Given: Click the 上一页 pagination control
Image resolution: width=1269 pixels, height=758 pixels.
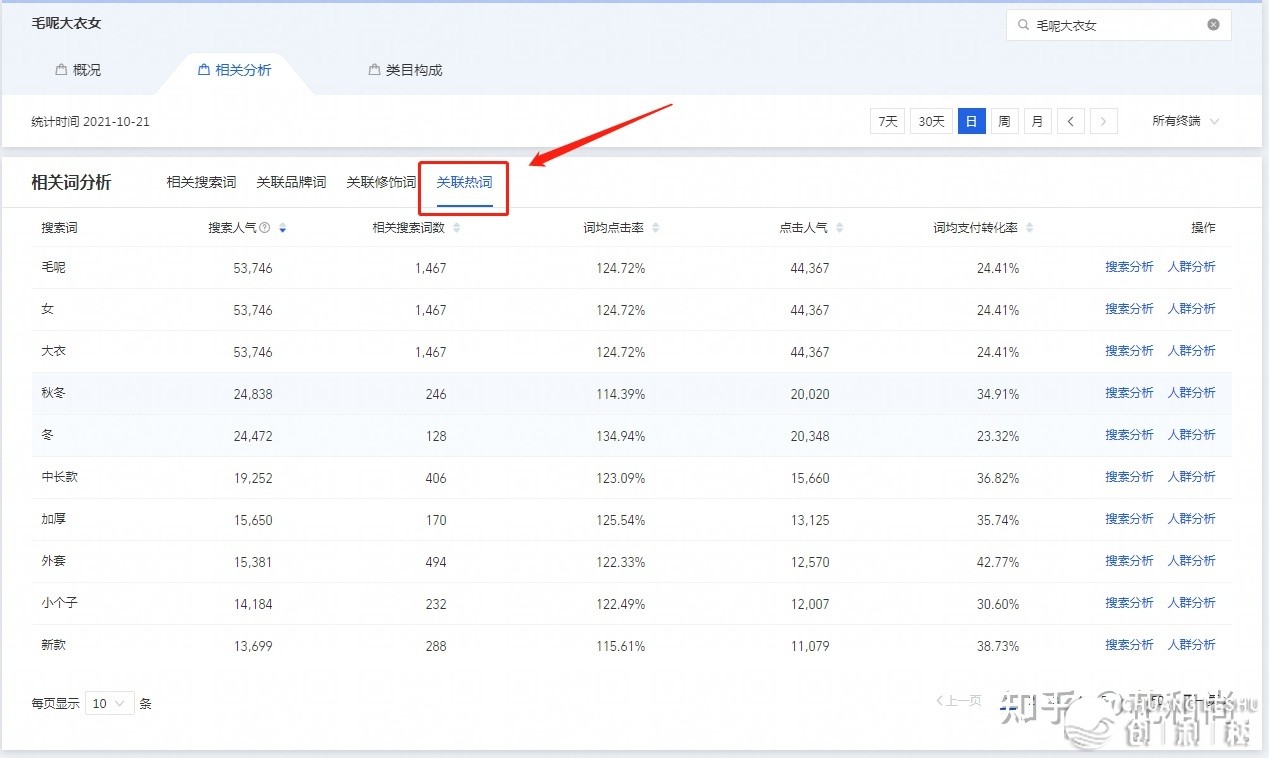Looking at the screenshot, I should [x=956, y=701].
